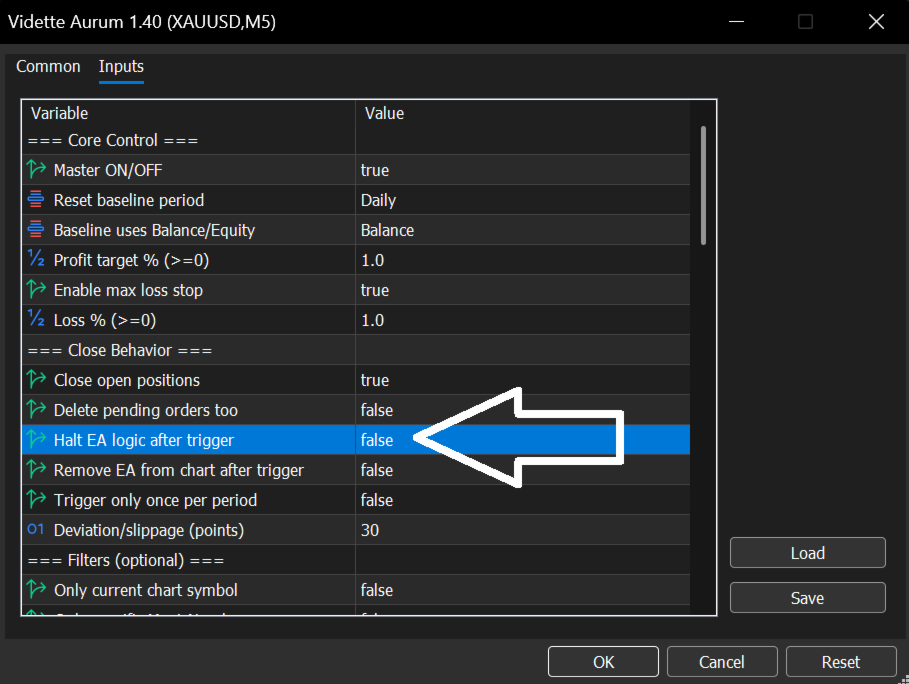This screenshot has height=684, width=909.
Task: Select the Profit target % (>=0) label
Action: [x=131, y=260]
